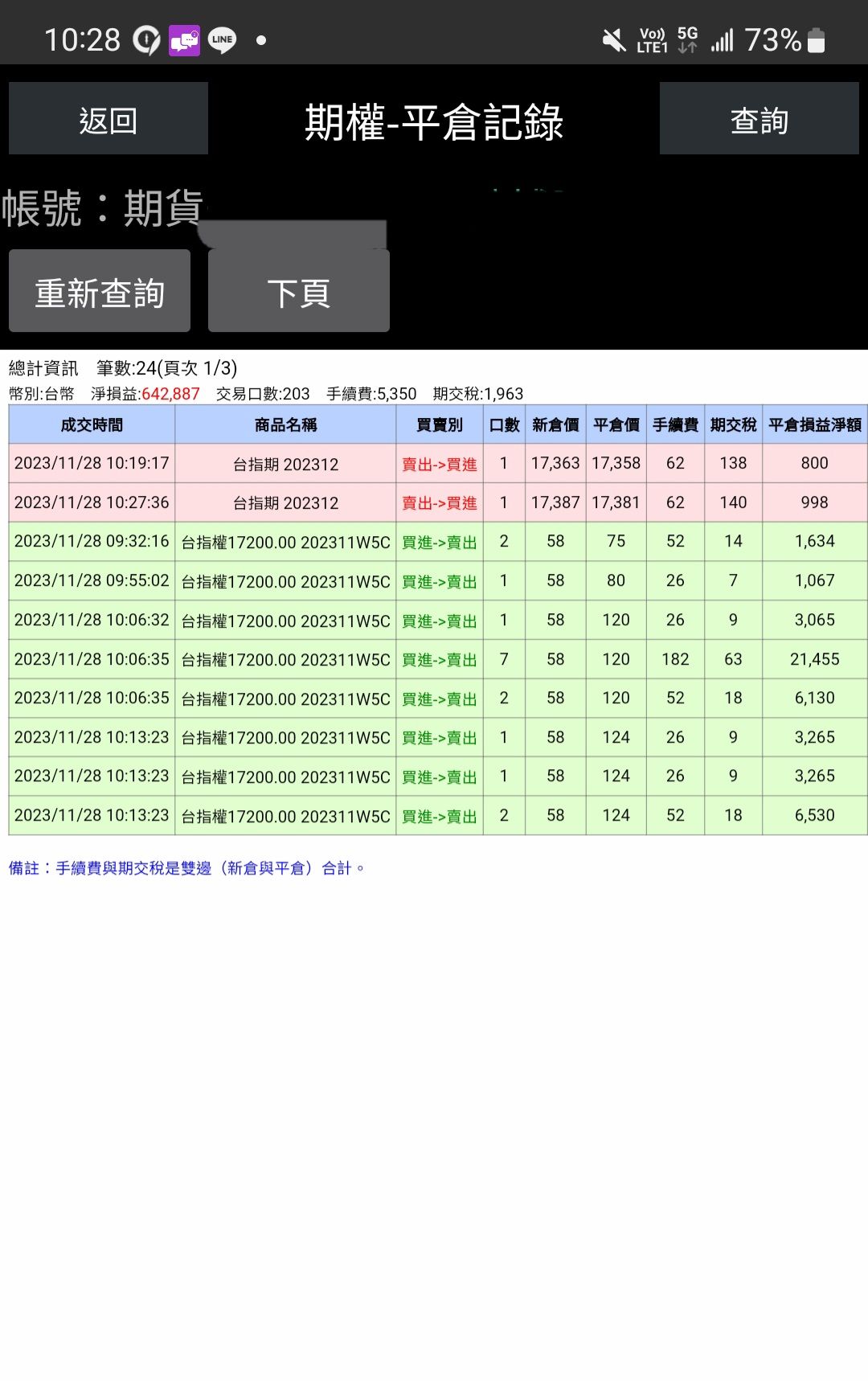Go to next page with 下頁

pos(299,291)
